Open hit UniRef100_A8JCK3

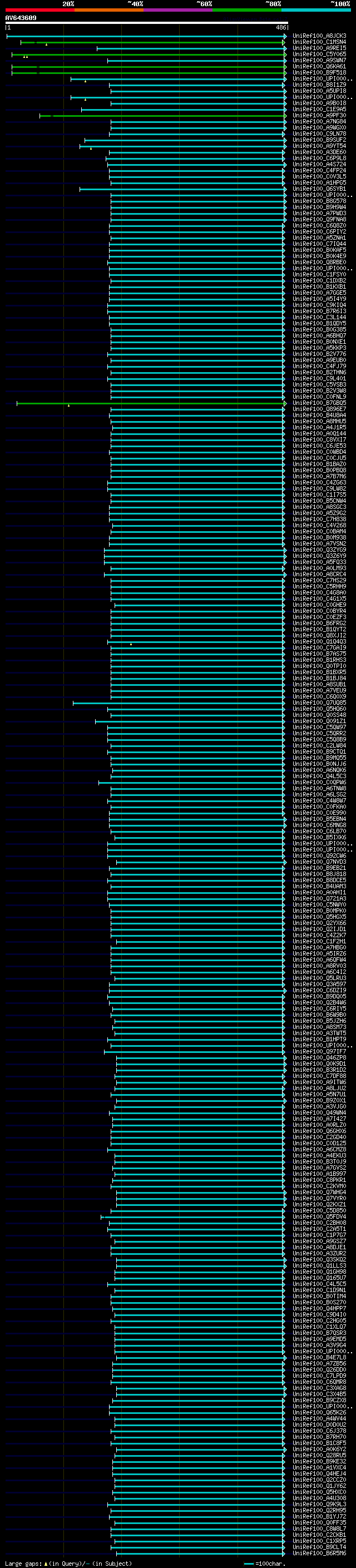319,36
